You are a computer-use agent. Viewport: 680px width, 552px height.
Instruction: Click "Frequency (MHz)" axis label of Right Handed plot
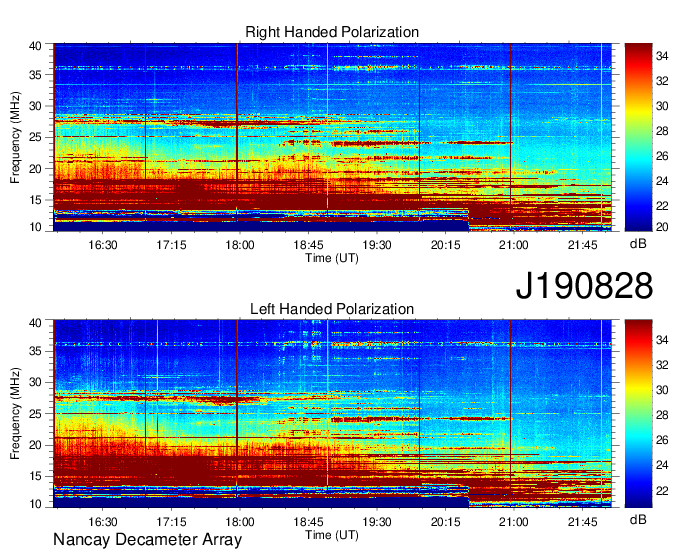coord(15,137)
